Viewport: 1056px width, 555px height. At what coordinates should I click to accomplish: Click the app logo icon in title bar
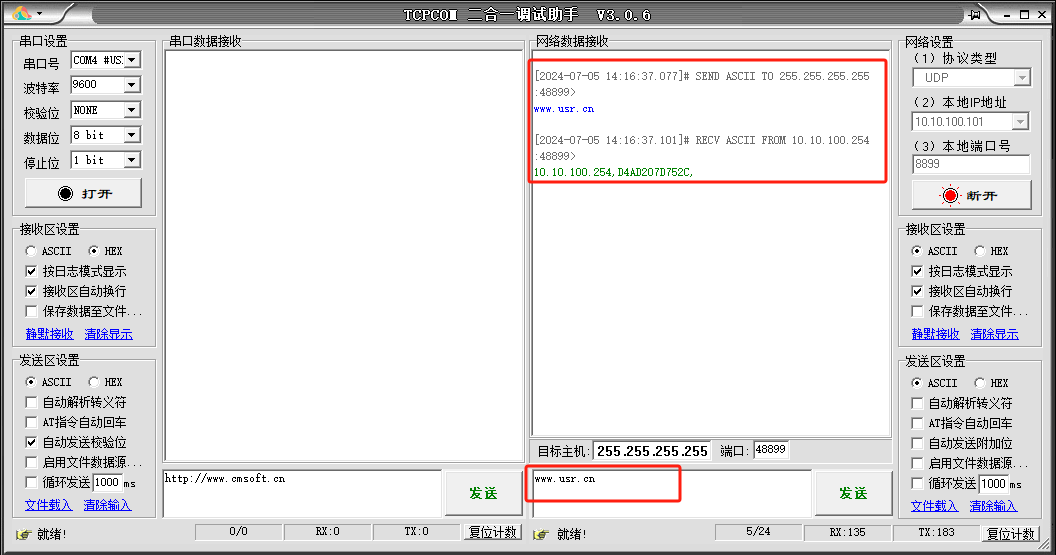click(21, 14)
